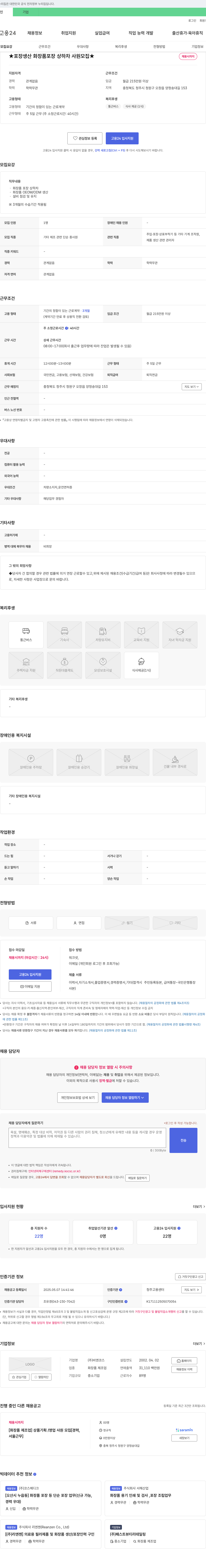
Task: Click the 로그인 link at top
Action: click(x=192, y=21)
